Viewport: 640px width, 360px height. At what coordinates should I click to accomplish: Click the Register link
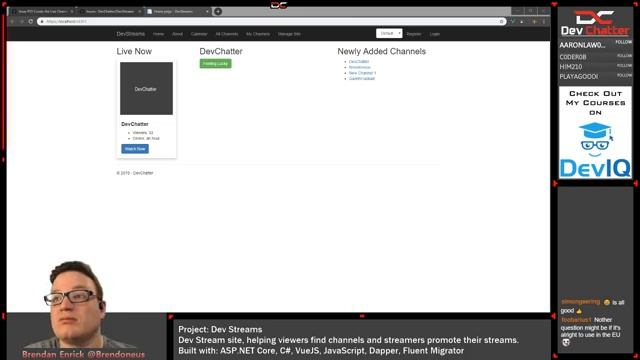[414, 34]
